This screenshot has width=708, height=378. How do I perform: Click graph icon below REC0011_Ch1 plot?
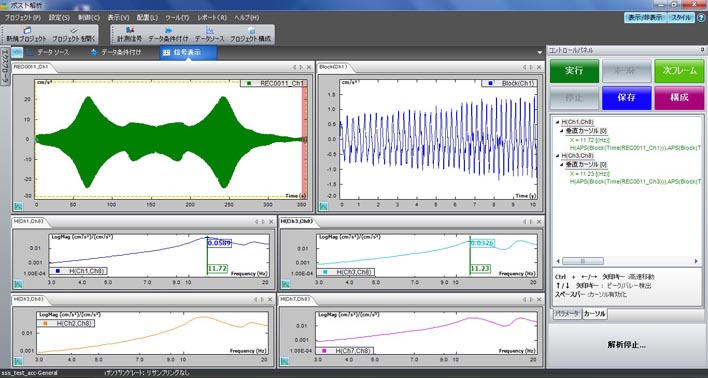(19, 206)
